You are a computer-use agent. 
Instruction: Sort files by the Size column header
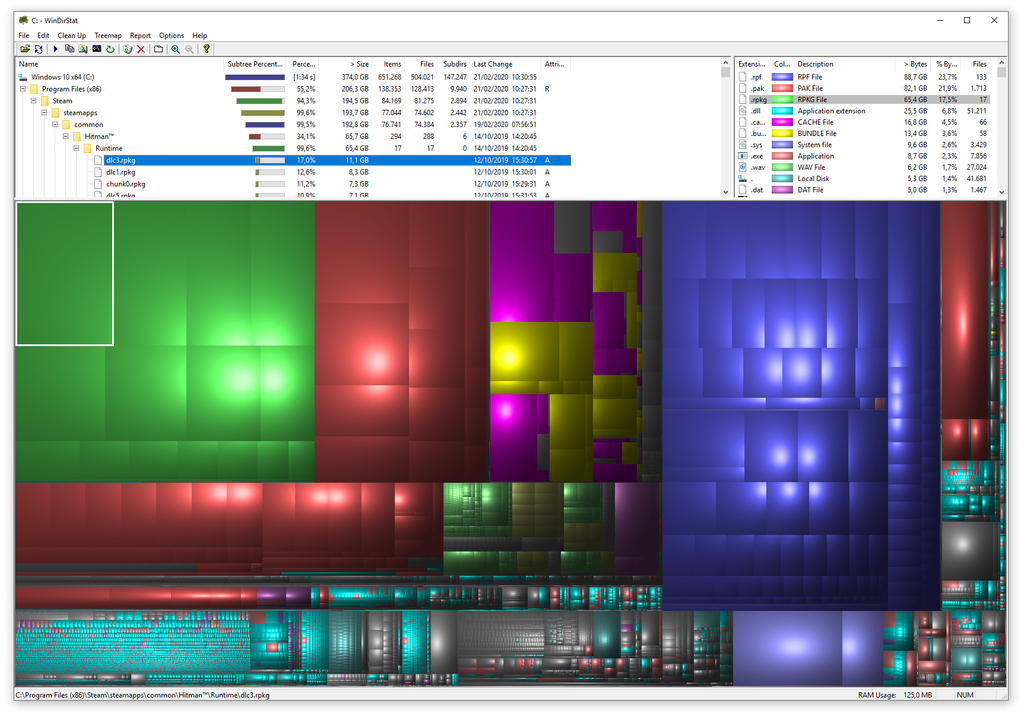pos(358,63)
